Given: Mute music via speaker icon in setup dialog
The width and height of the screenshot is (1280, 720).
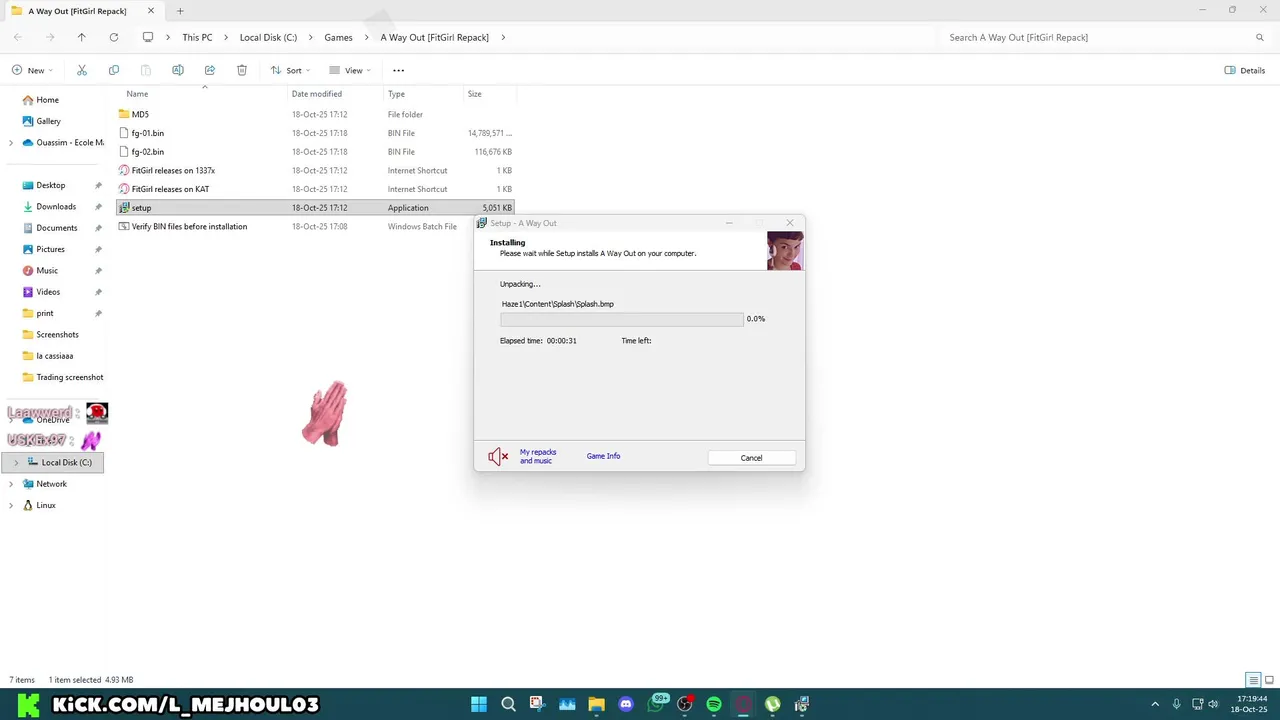Looking at the screenshot, I should click(x=498, y=457).
